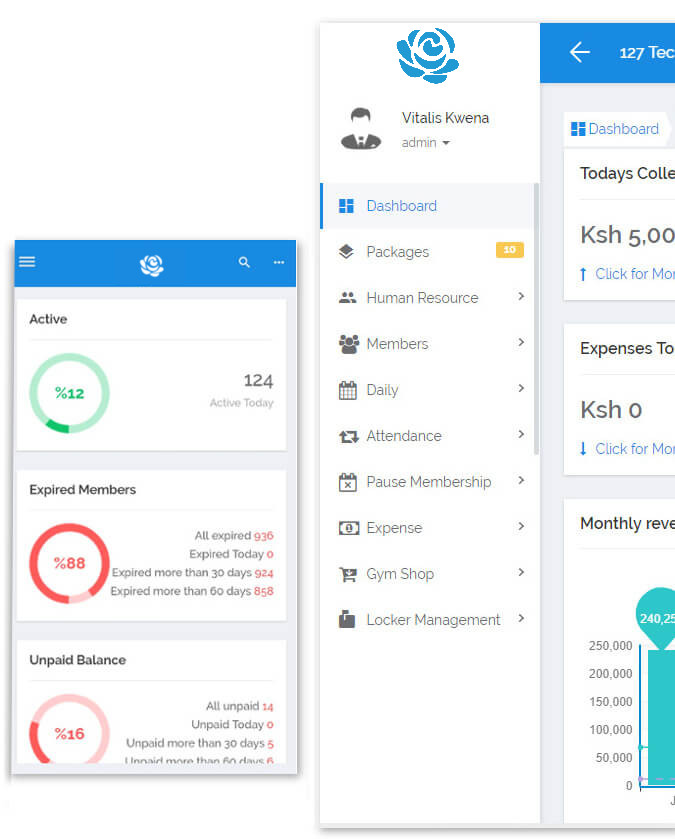Open Attendance menu item
This screenshot has width=675, height=839.
pyautogui.click(x=427, y=436)
